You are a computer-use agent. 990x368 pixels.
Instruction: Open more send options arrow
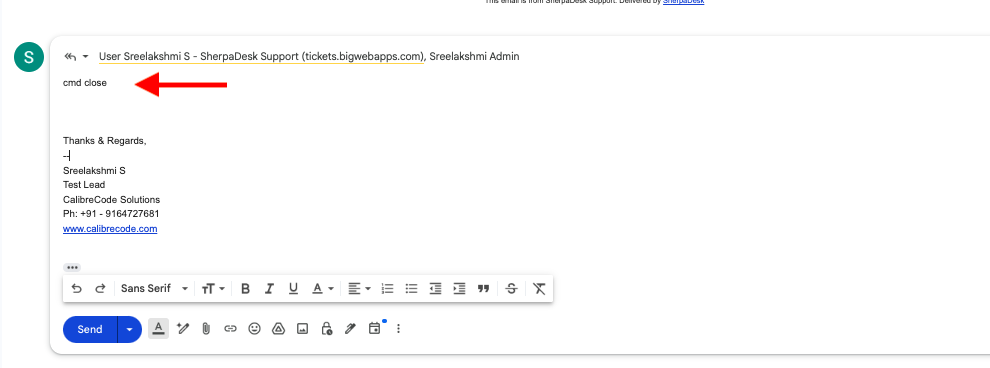pos(129,329)
